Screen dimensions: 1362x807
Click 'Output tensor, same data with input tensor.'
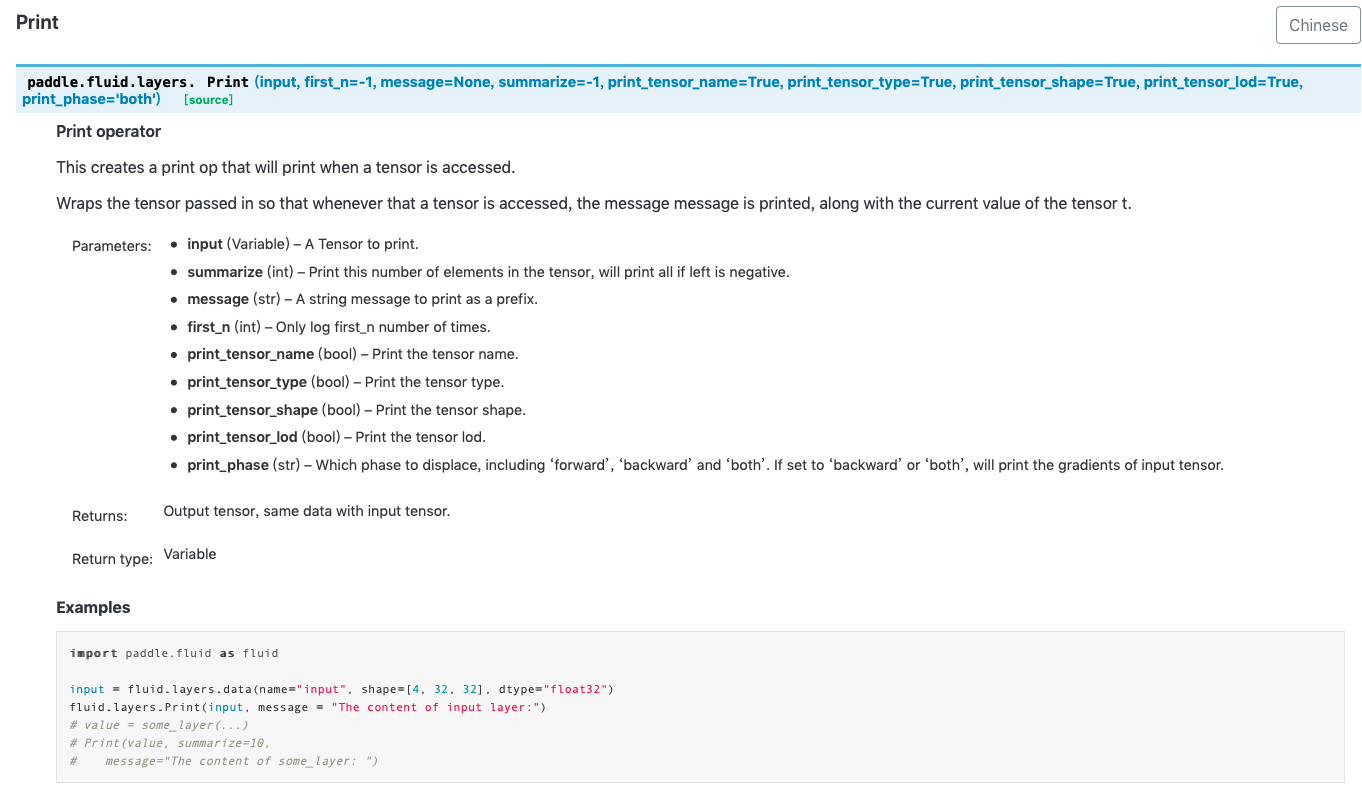(x=307, y=511)
